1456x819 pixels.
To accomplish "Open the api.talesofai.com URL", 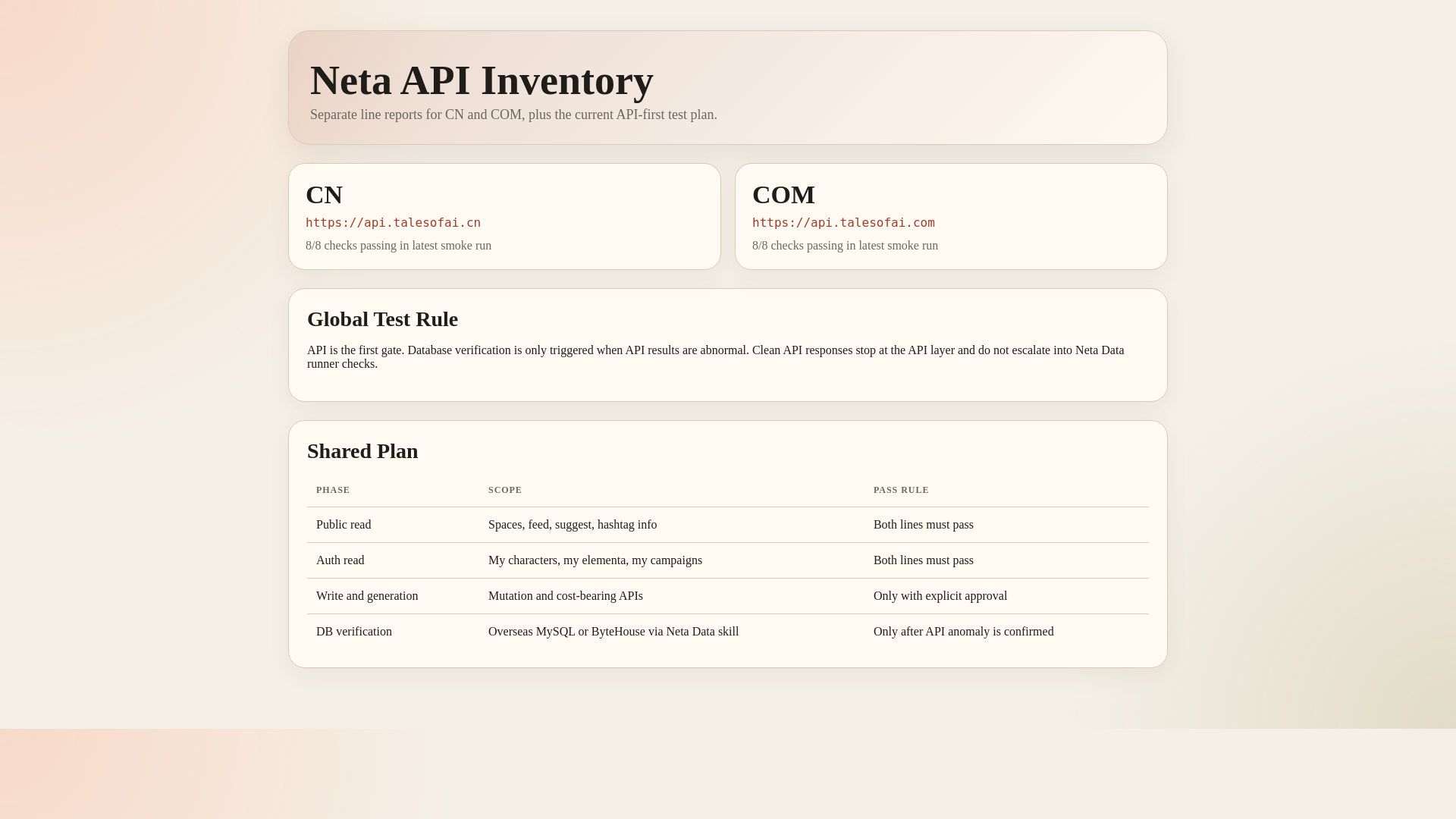I will click(x=843, y=223).
